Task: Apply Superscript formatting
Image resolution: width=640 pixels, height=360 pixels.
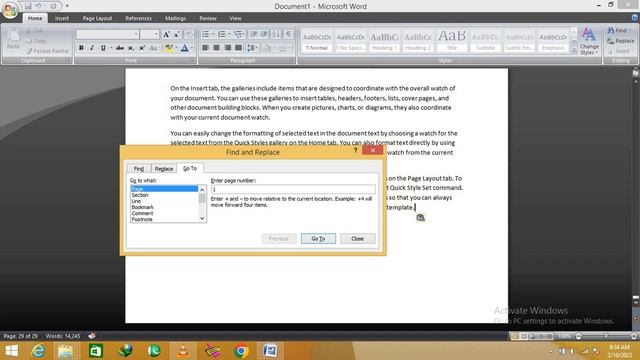Action: pos(142,48)
